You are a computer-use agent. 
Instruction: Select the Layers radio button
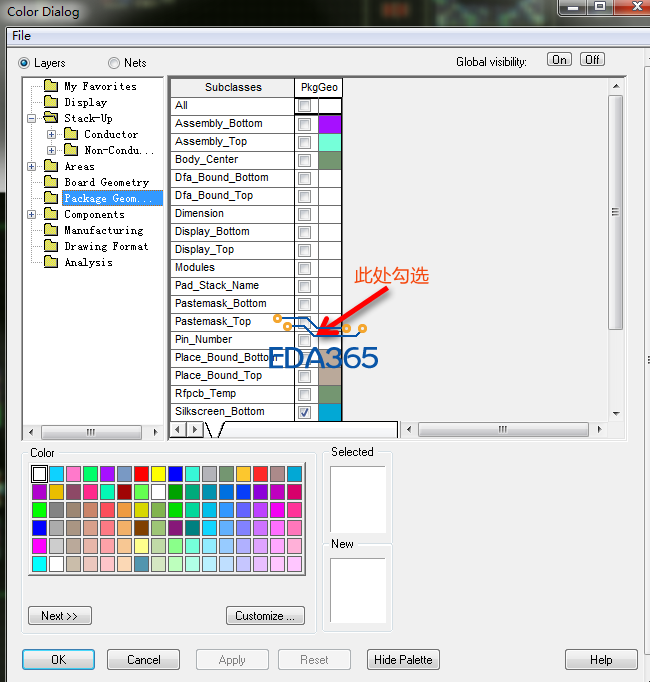(x=24, y=63)
